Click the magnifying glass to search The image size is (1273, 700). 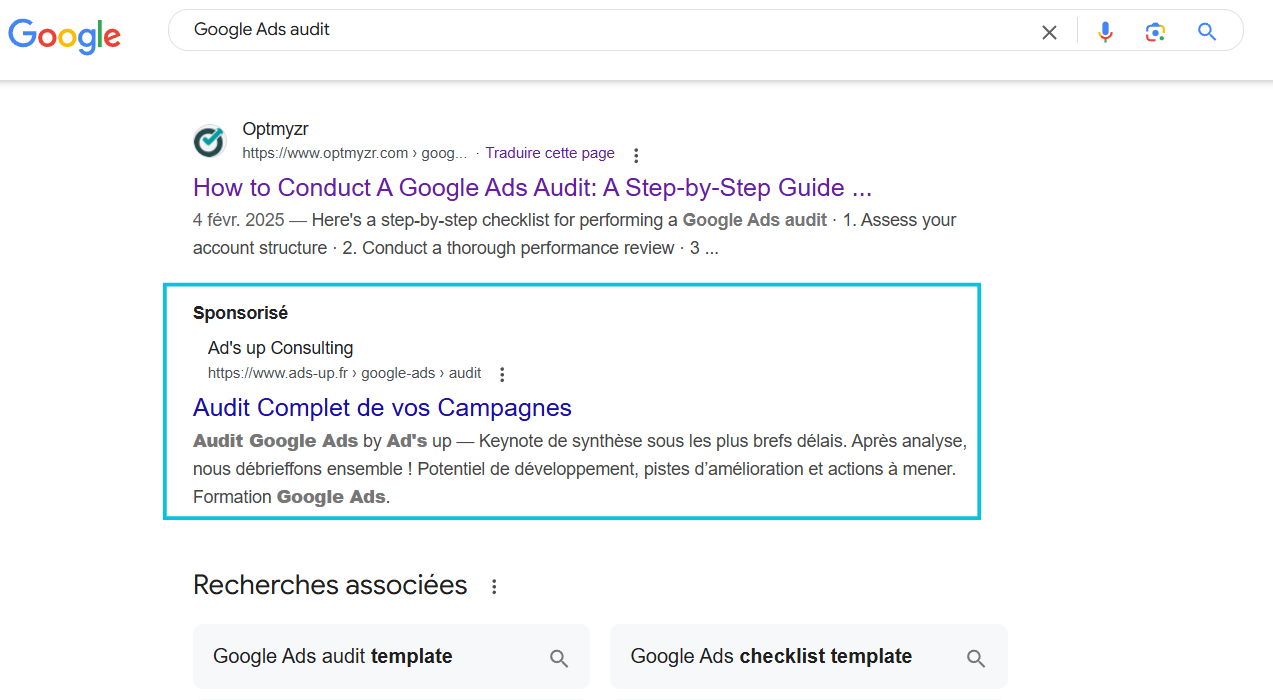(x=1206, y=31)
